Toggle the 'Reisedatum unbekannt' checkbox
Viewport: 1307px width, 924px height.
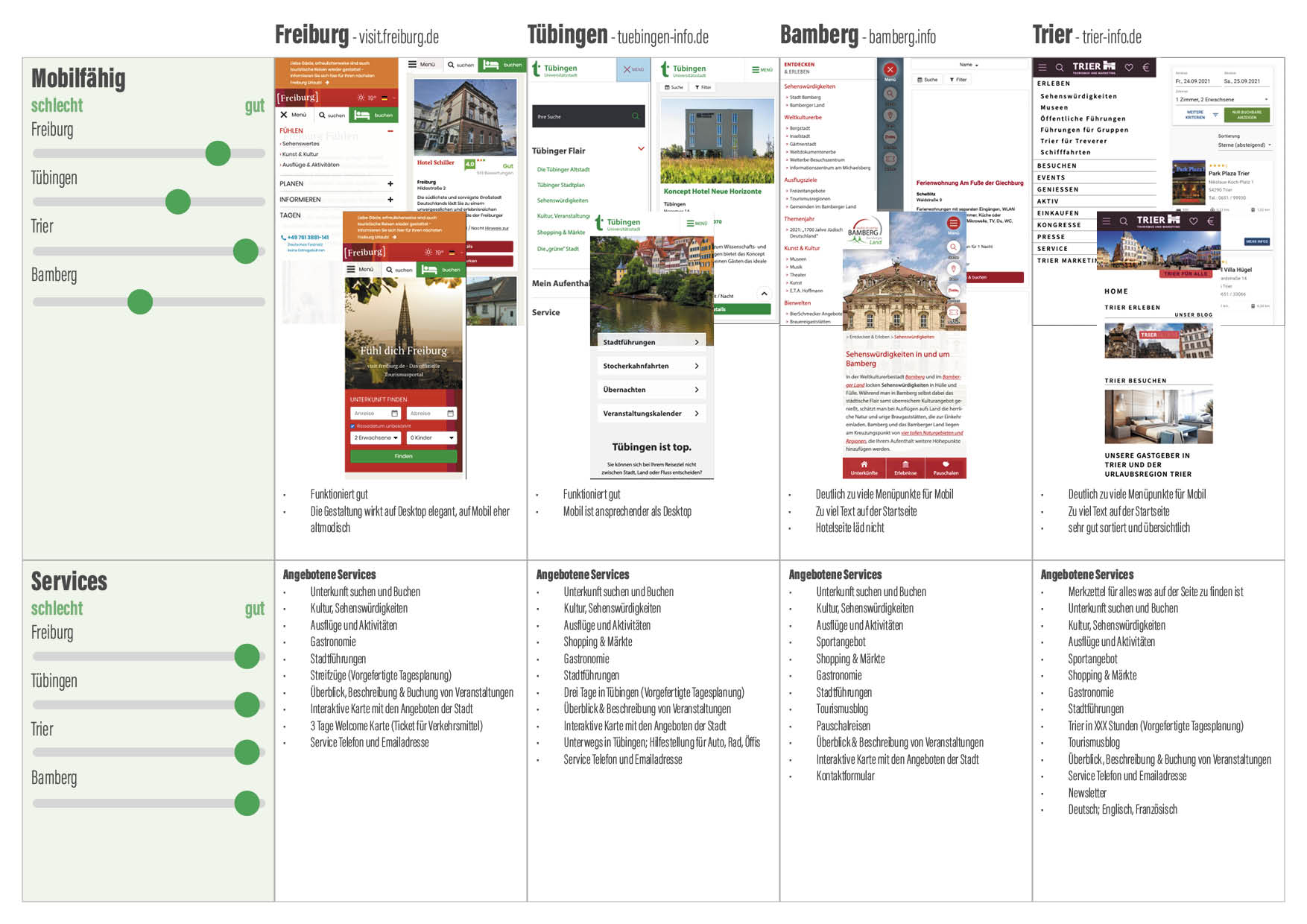[353, 426]
